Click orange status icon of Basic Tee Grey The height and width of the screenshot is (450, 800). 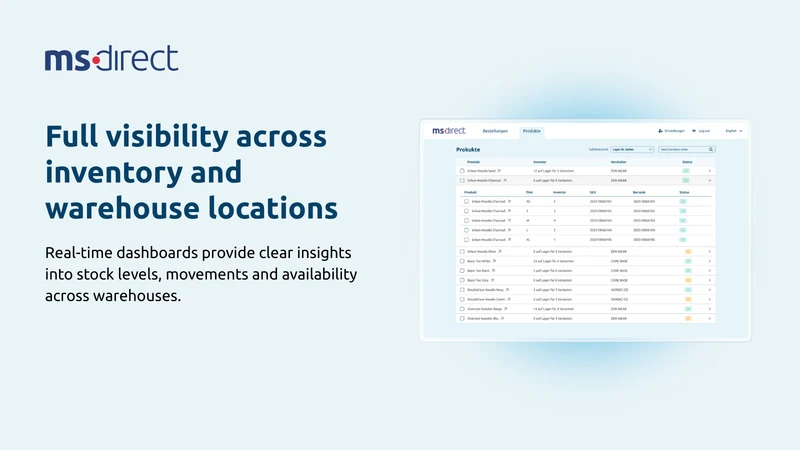[688, 280]
